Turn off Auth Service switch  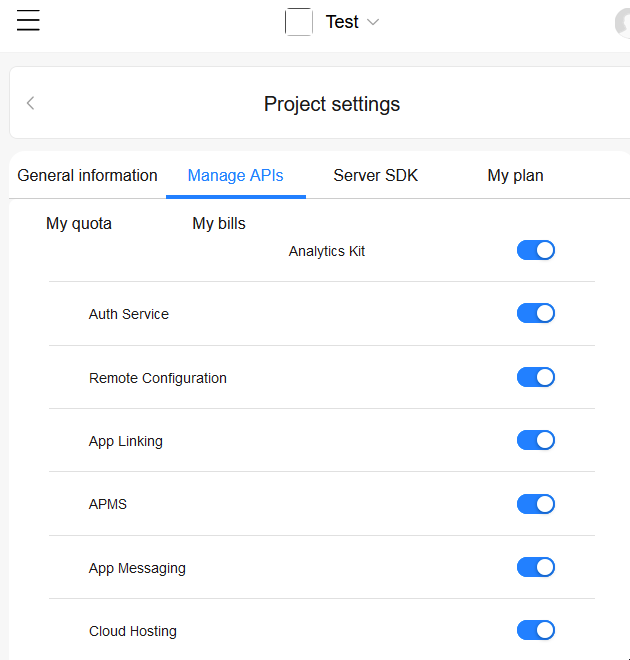[536, 313]
